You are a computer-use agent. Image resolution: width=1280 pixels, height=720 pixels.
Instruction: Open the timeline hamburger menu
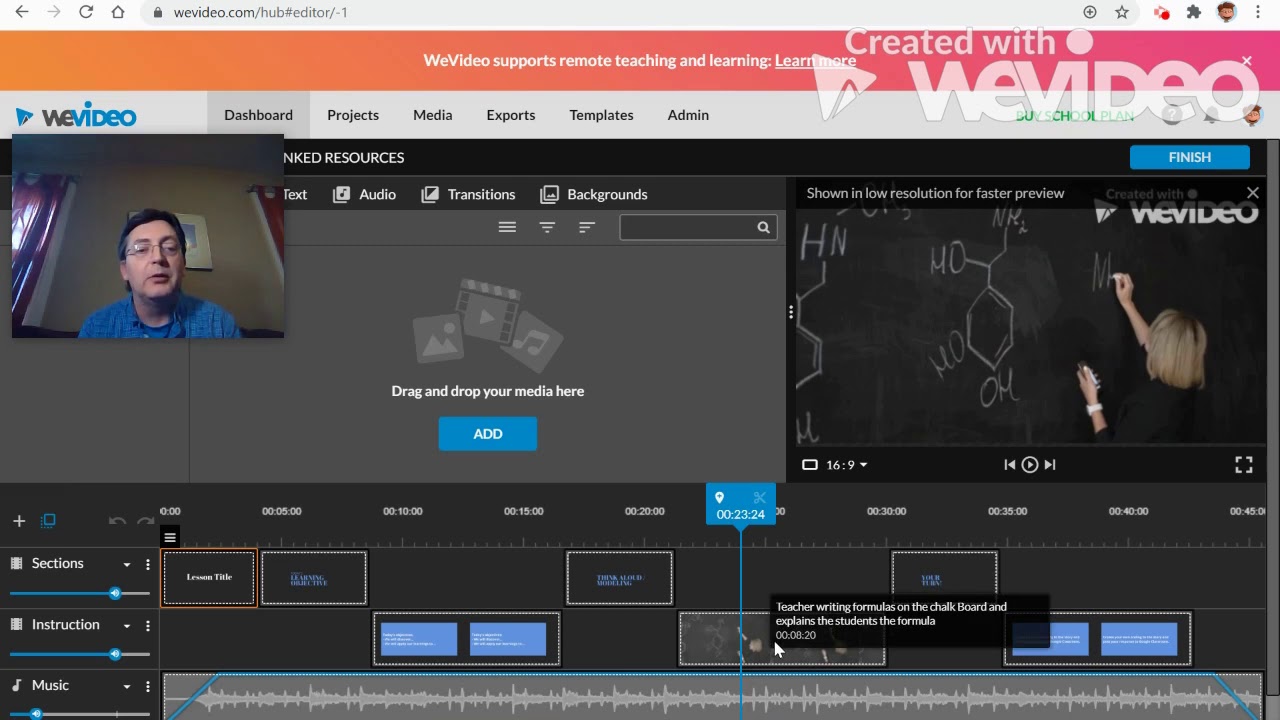[x=170, y=538]
